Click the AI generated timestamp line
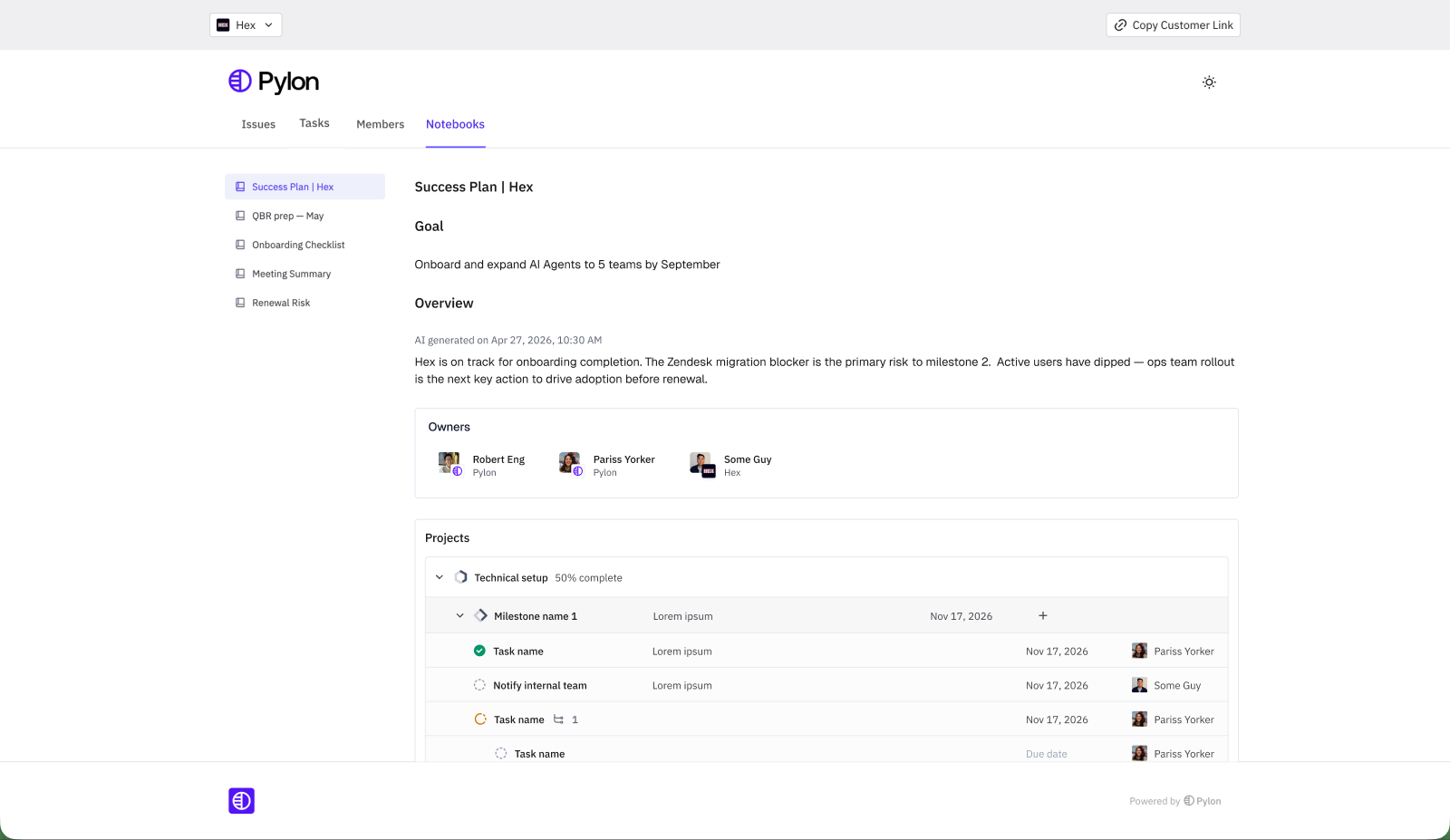1450x840 pixels. click(508, 341)
